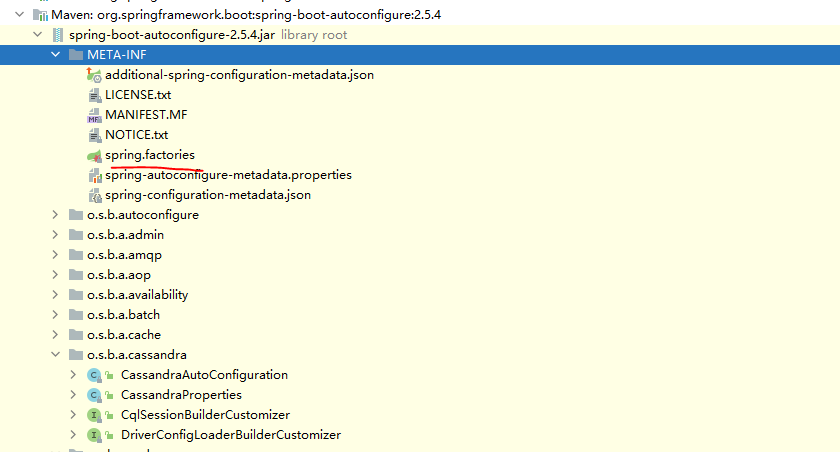Expand CassandraProperties class members

(x=73, y=395)
